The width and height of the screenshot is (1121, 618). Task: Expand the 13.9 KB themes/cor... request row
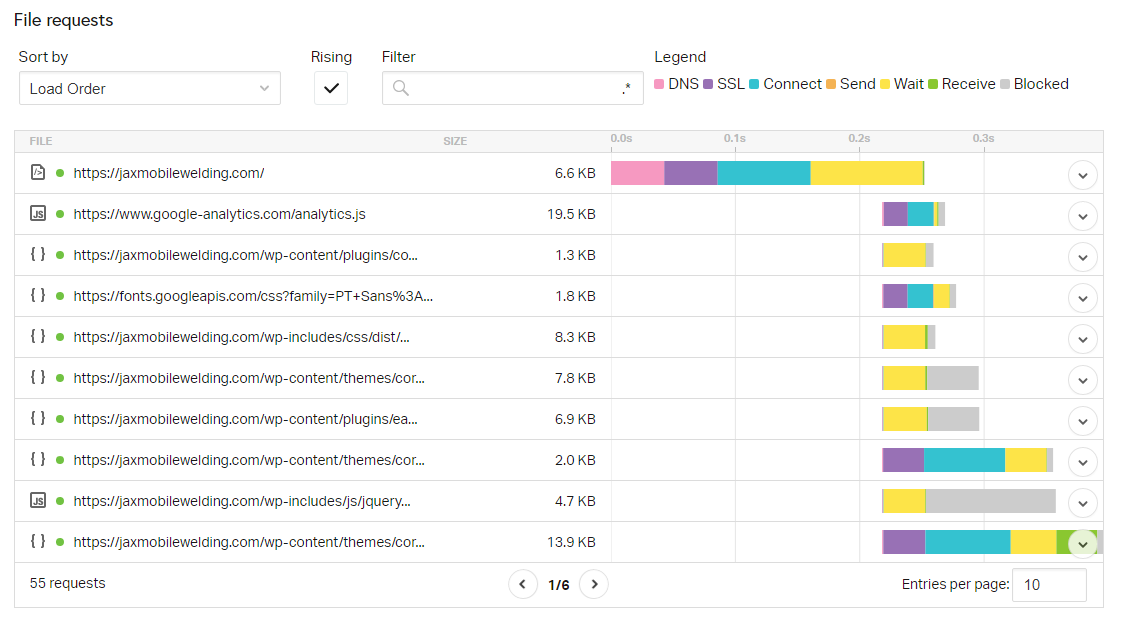tap(1082, 544)
